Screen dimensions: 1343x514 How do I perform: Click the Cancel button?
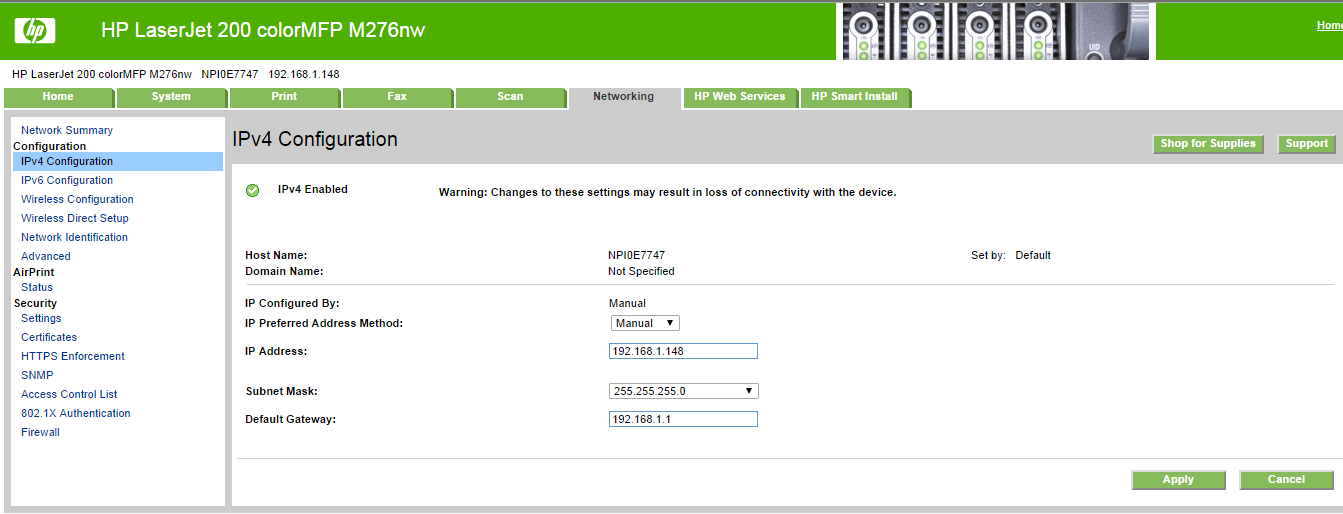pos(1287,480)
